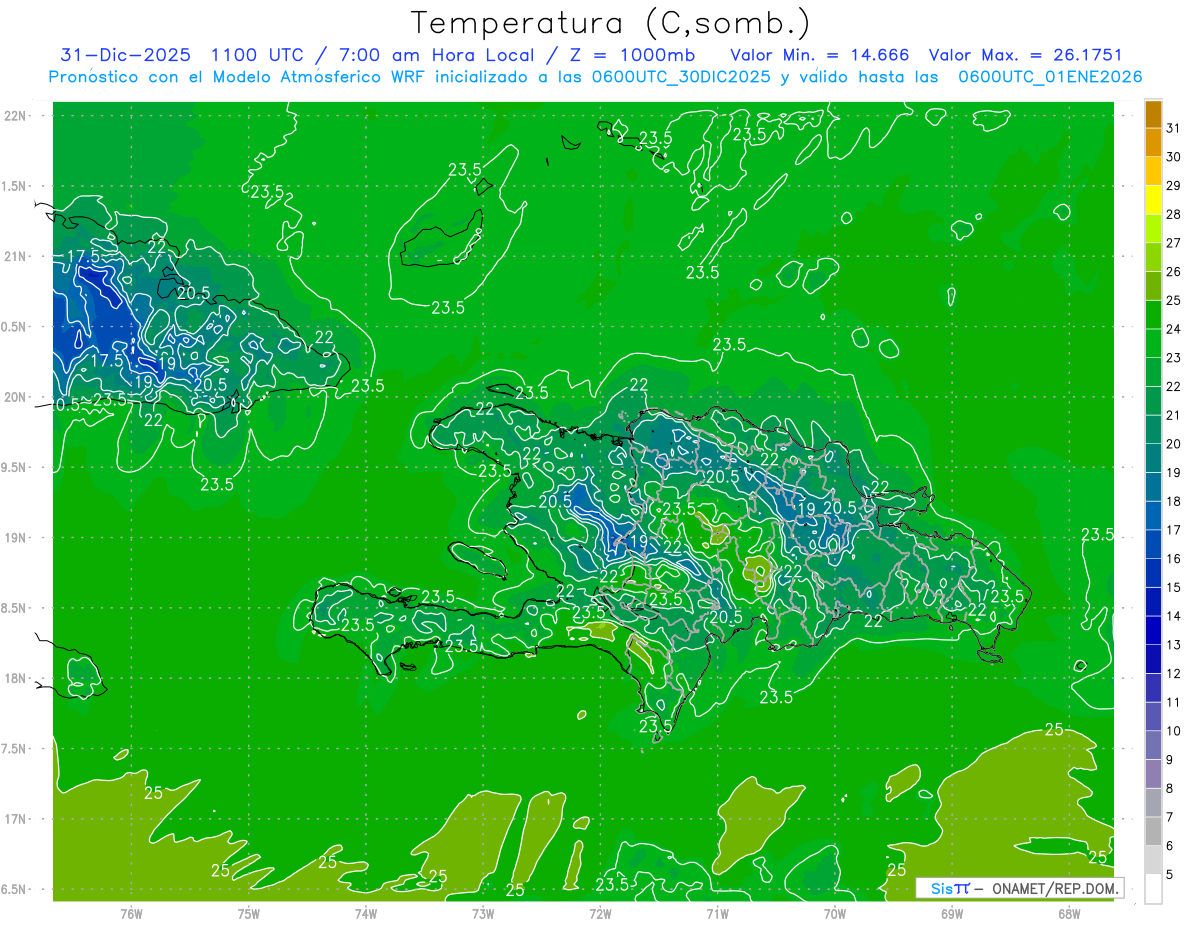Click the "21N" latitude axis label

pyautogui.click(x=15, y=256)
